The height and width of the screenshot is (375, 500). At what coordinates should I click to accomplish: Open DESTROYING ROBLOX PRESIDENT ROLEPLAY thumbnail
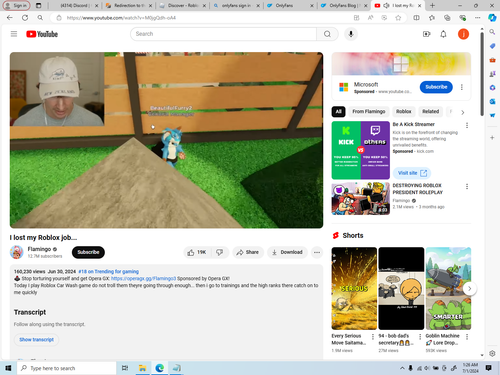tap(361, 198)
